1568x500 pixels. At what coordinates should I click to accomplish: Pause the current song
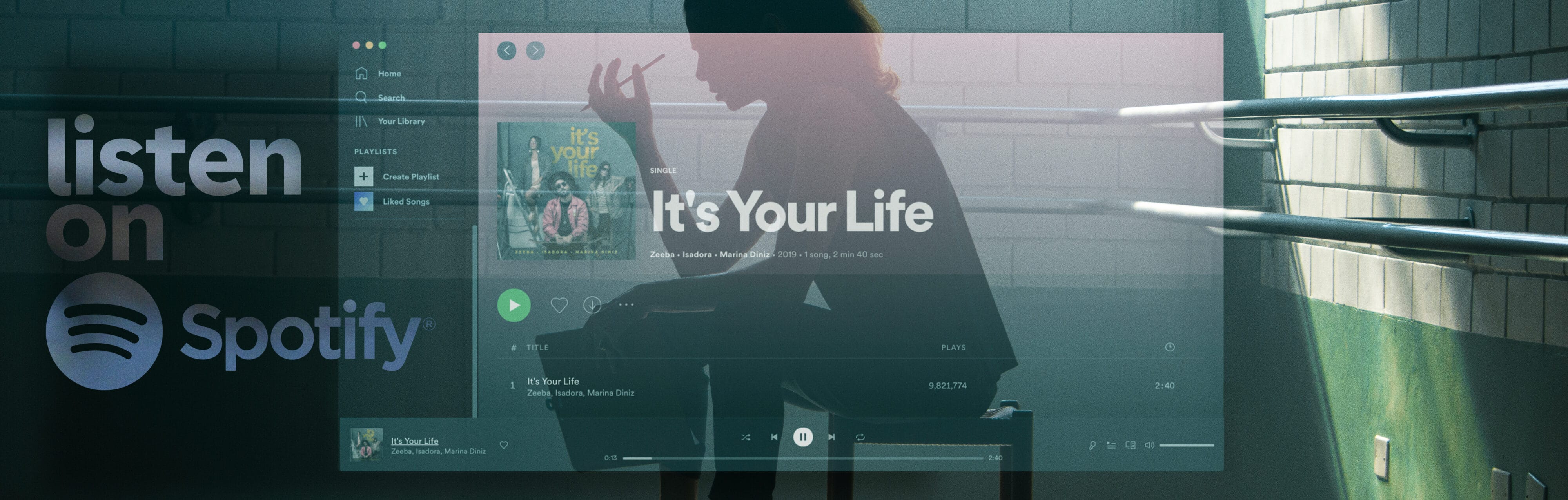802,437
